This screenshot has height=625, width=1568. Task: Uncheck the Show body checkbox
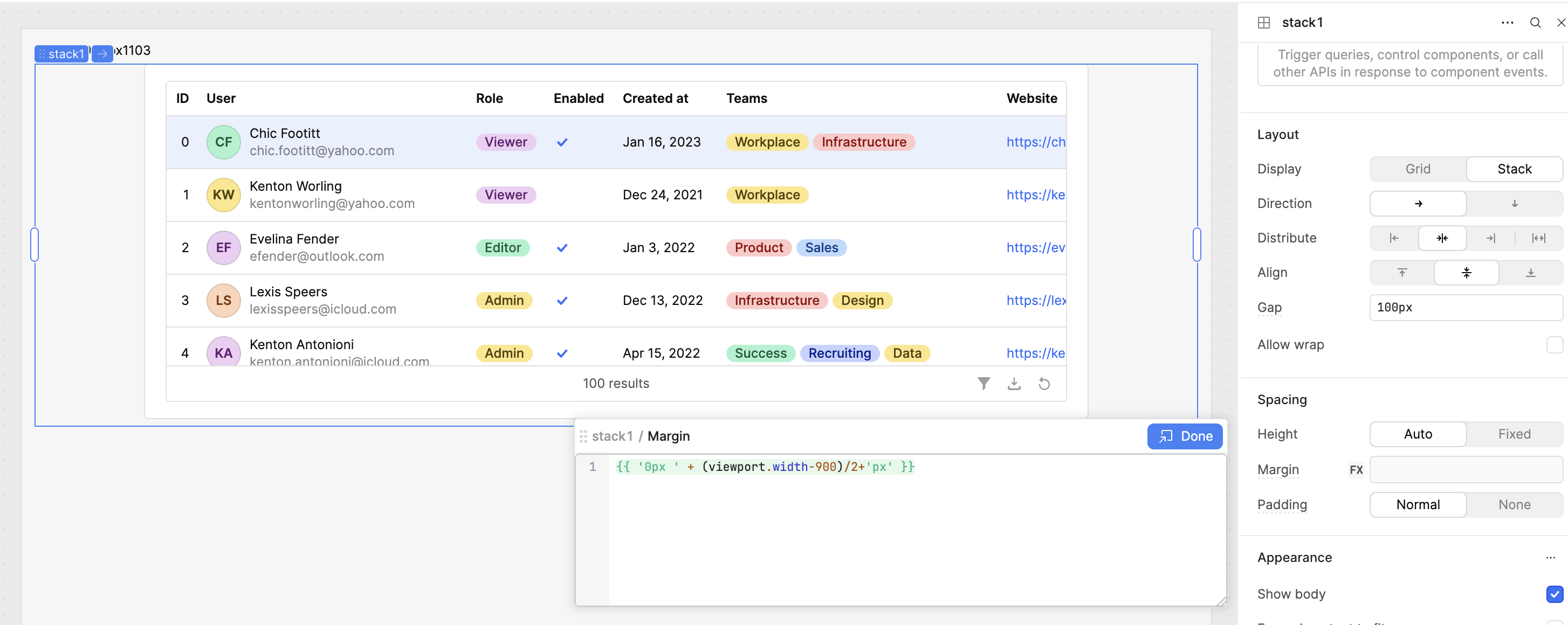[1554, 594]
